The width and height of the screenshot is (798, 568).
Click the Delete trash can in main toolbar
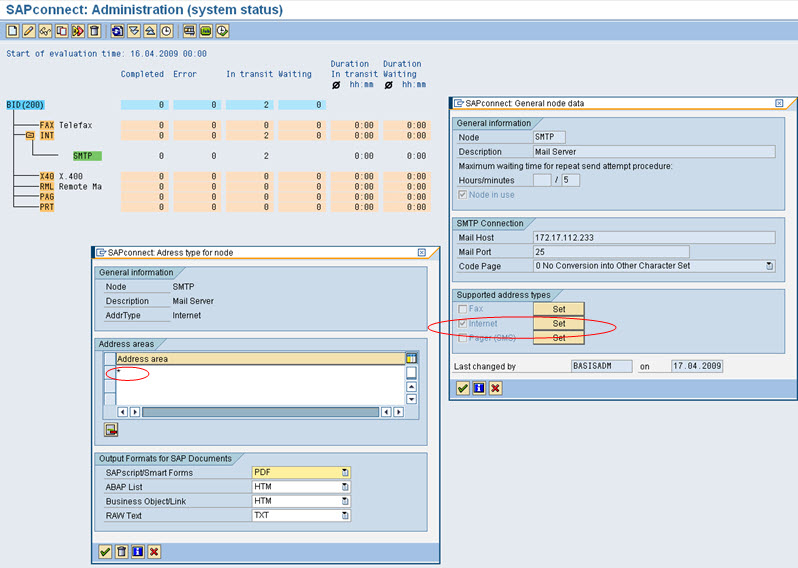94,31
